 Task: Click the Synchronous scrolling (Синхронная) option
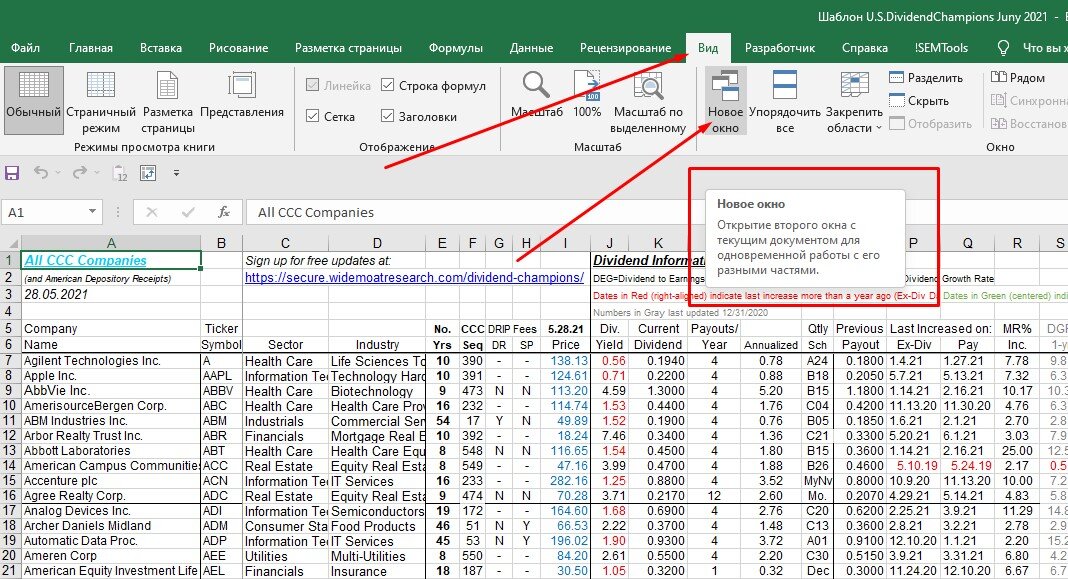(x=1028, y=101)
